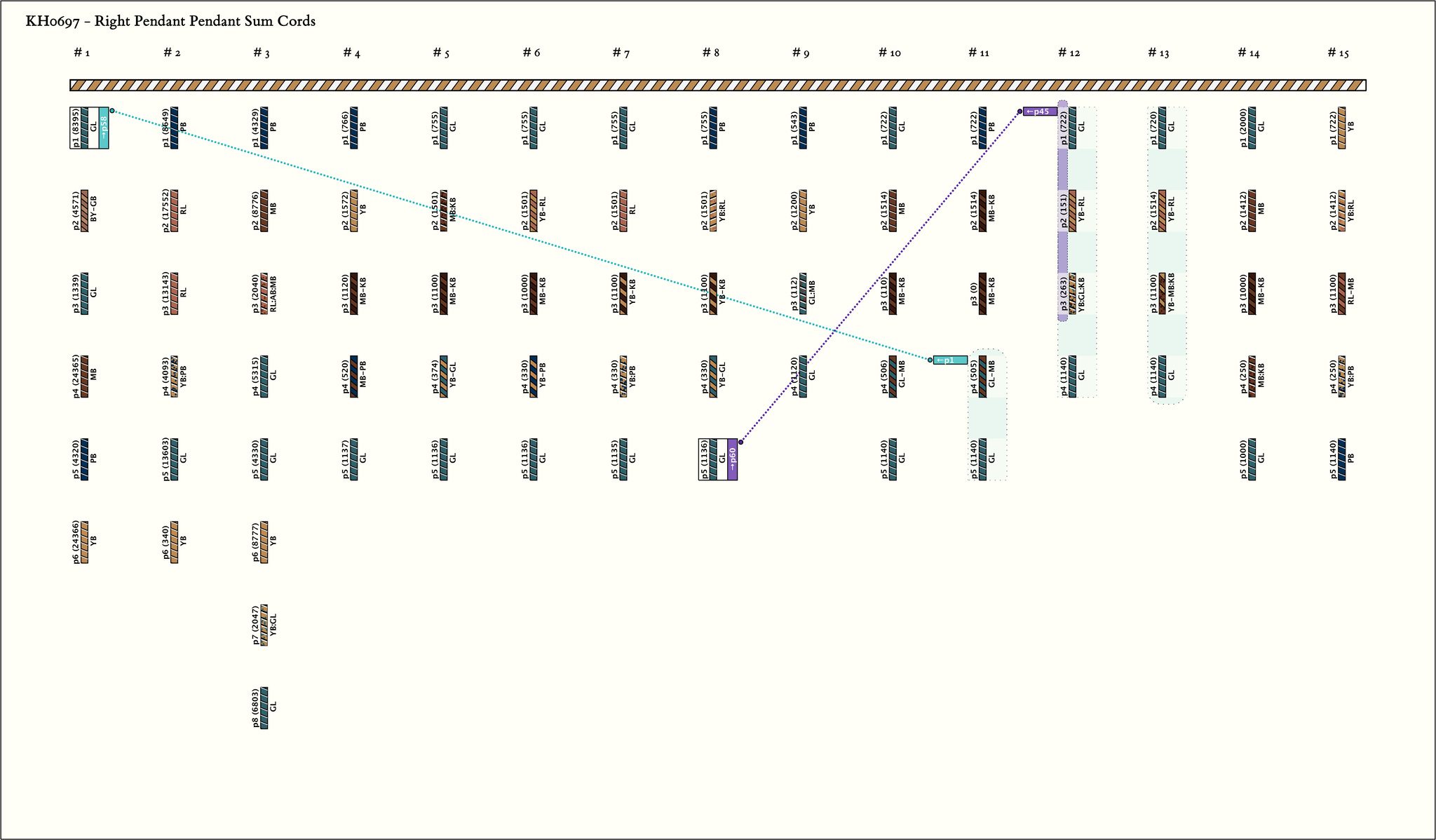Click the cyan ←p1 label

[949, 360]
